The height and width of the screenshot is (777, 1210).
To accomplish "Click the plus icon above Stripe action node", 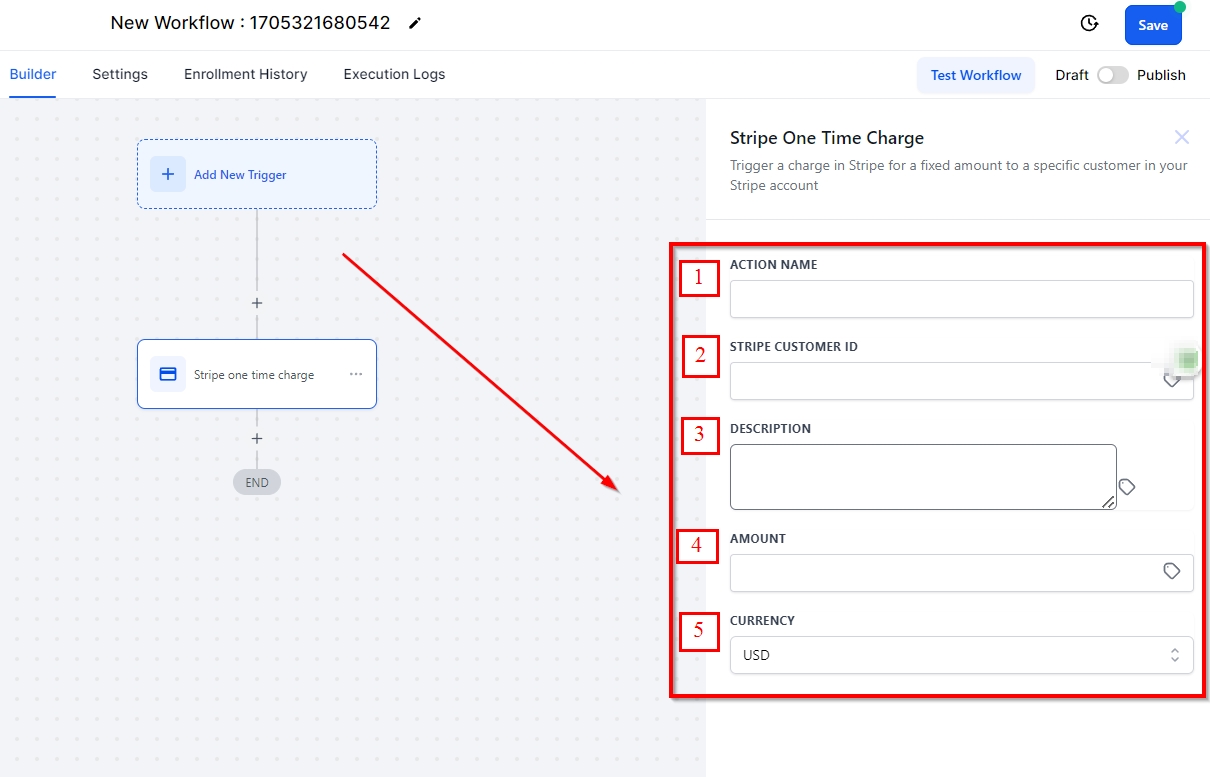I will point(257,303).
